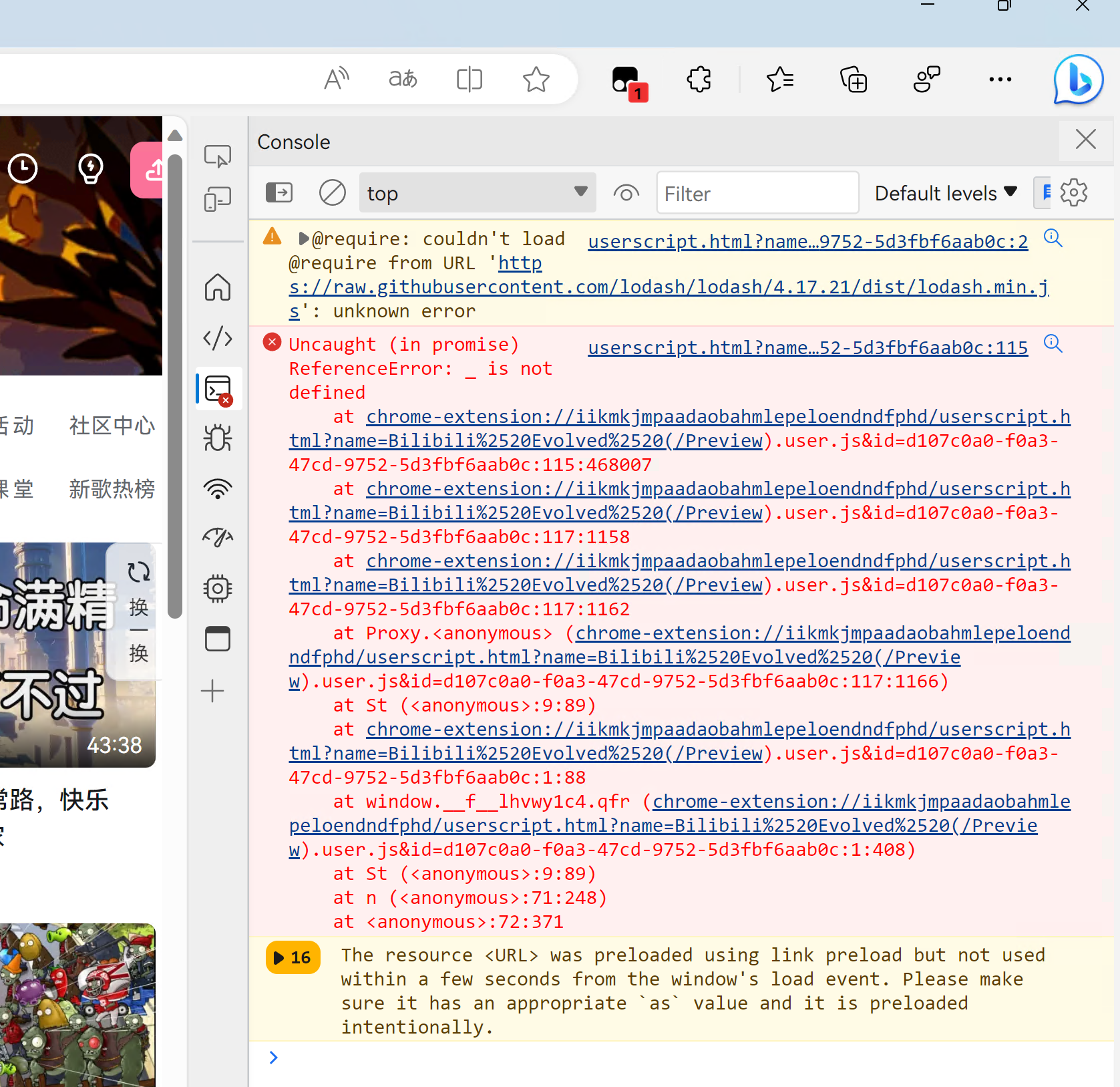Create a live expression with the eye icon
Viewport: 1120px width, 1087px height.
[626, 192]
